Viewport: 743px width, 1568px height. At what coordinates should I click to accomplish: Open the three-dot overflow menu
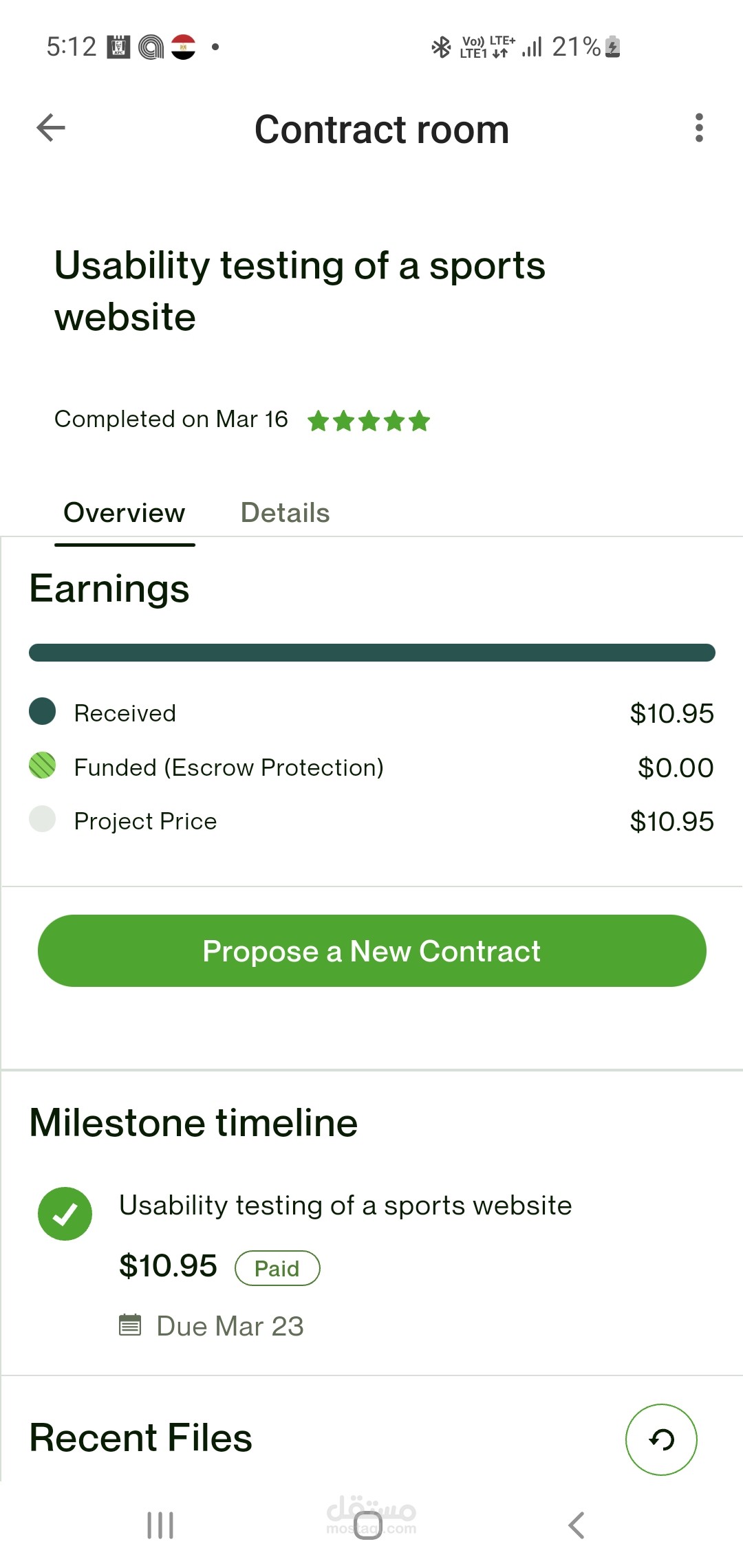click(x=699, y=128)
